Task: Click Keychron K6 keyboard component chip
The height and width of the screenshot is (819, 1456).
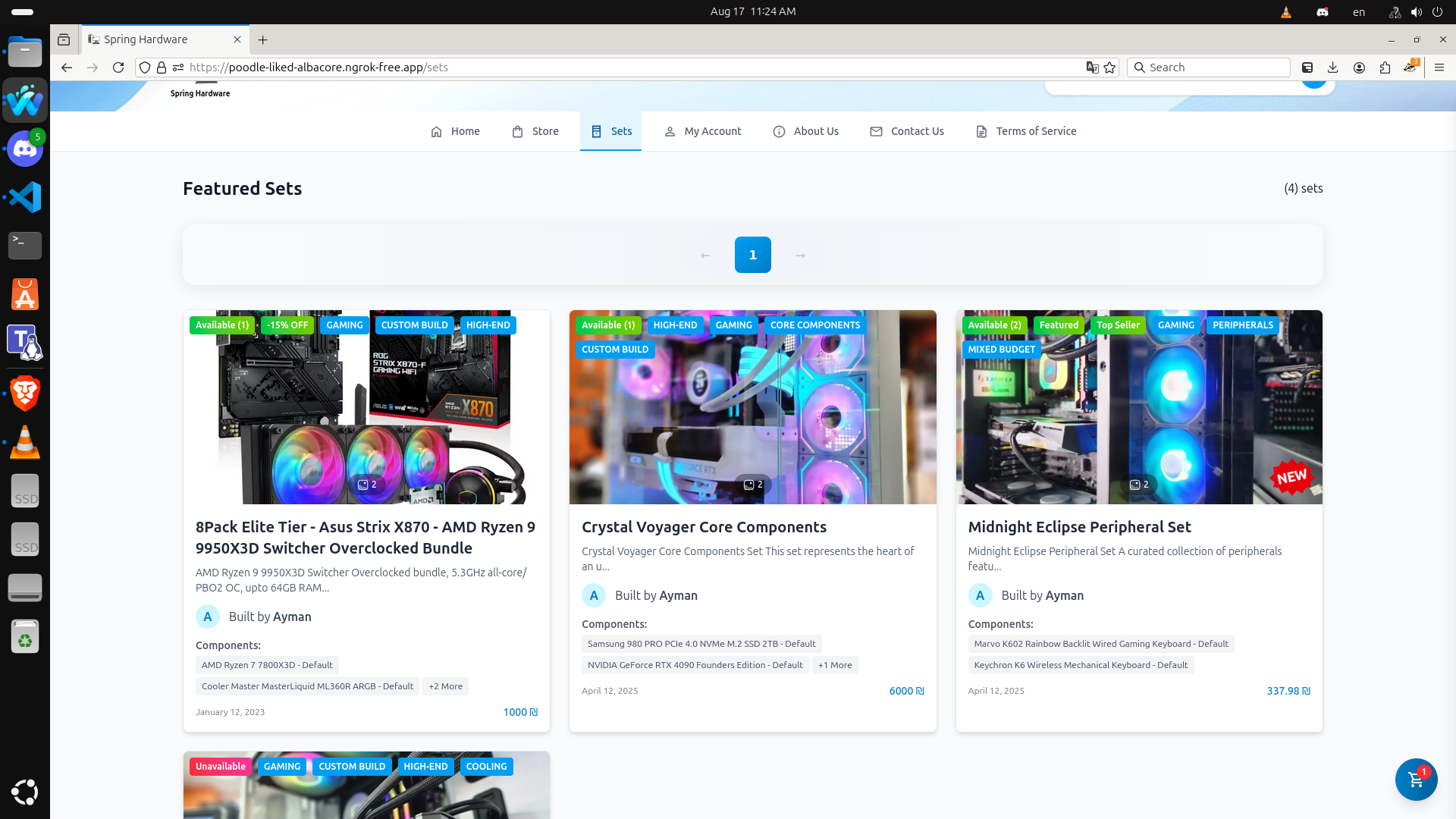Action: click(x=1081, y=665)
